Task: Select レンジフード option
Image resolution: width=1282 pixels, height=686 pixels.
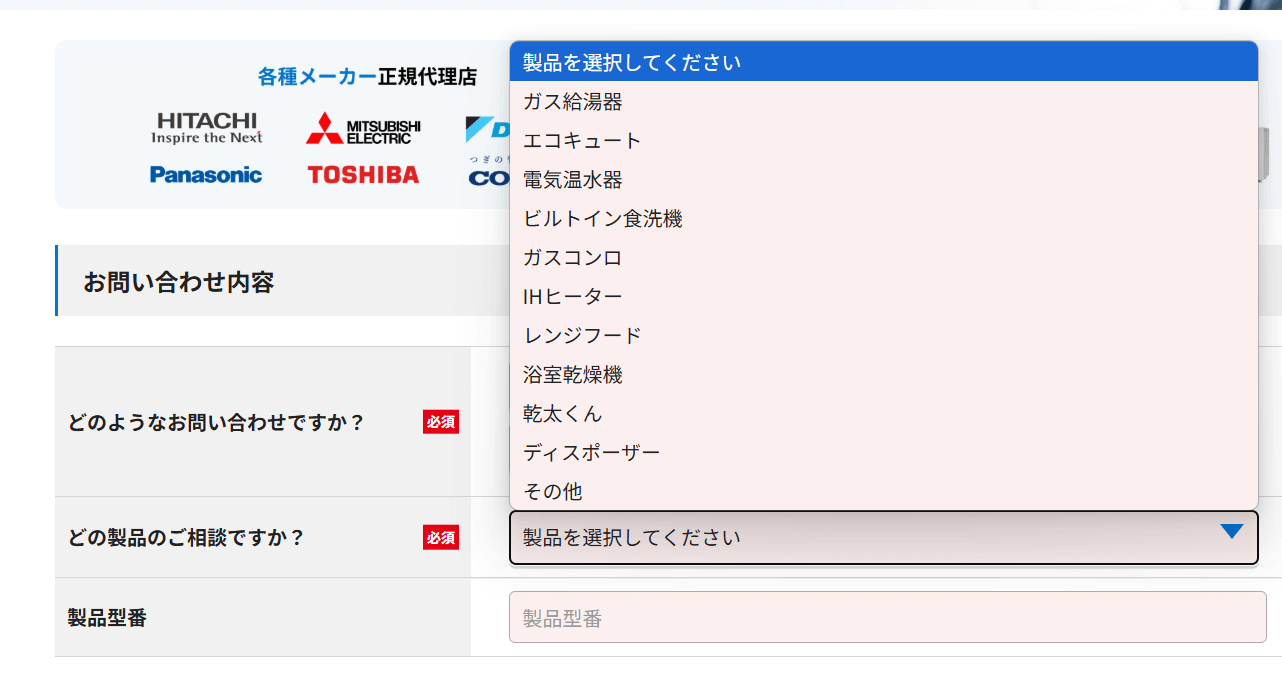Action: pyautogui.click(x=582, y=336)
